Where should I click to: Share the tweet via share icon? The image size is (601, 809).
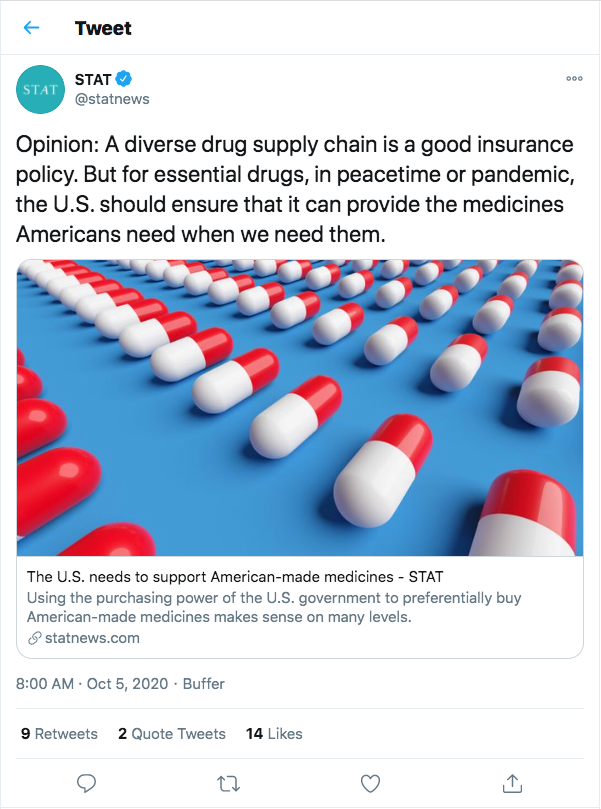coord(512,781)
